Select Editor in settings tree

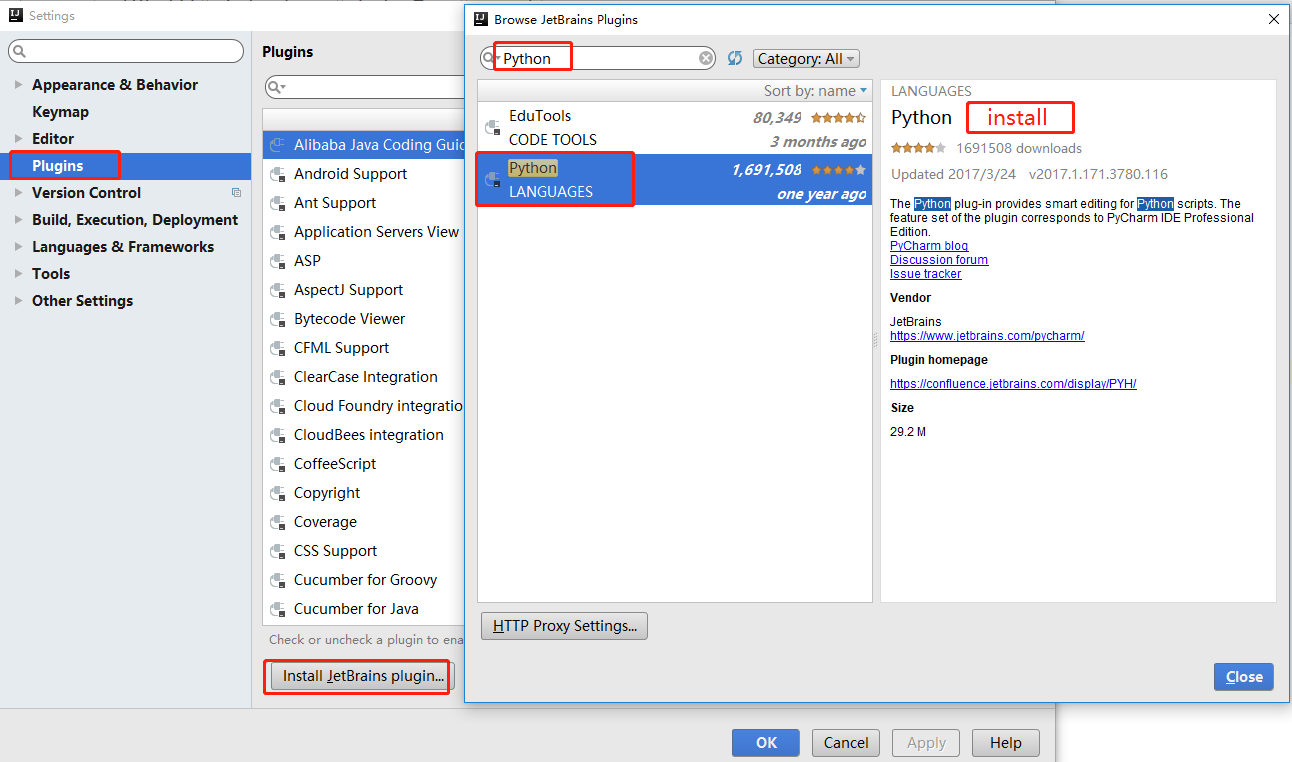pos(53,139)
